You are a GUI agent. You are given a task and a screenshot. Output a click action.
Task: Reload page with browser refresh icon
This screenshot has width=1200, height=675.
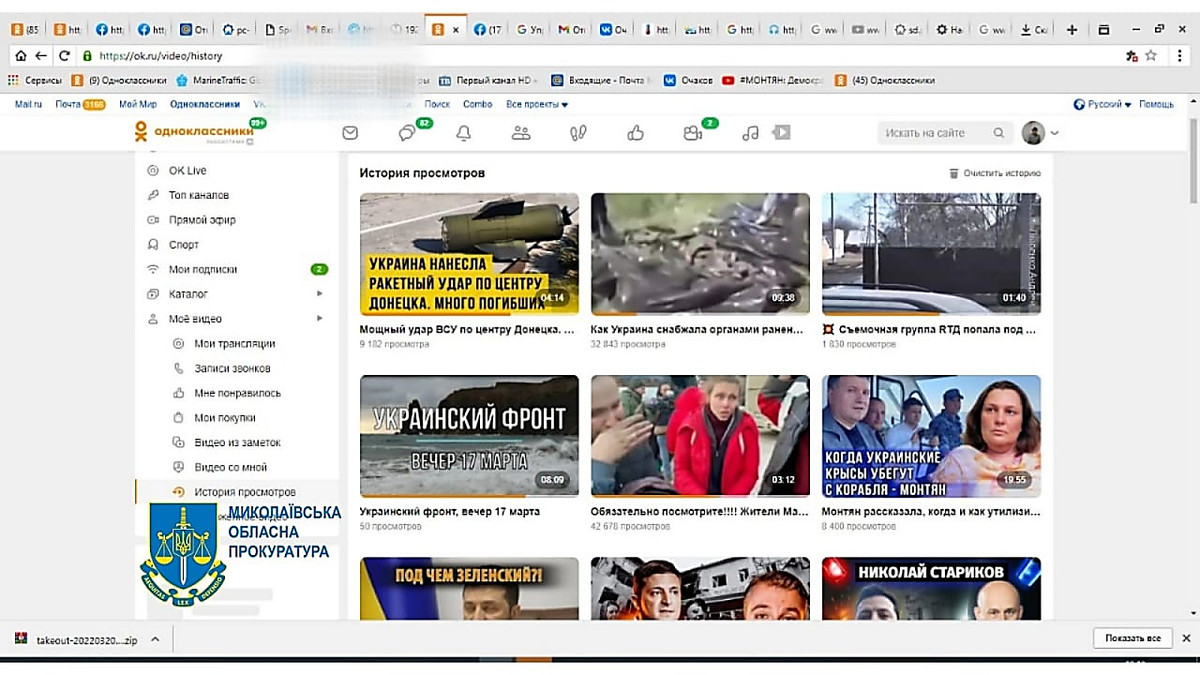[65, 56]
